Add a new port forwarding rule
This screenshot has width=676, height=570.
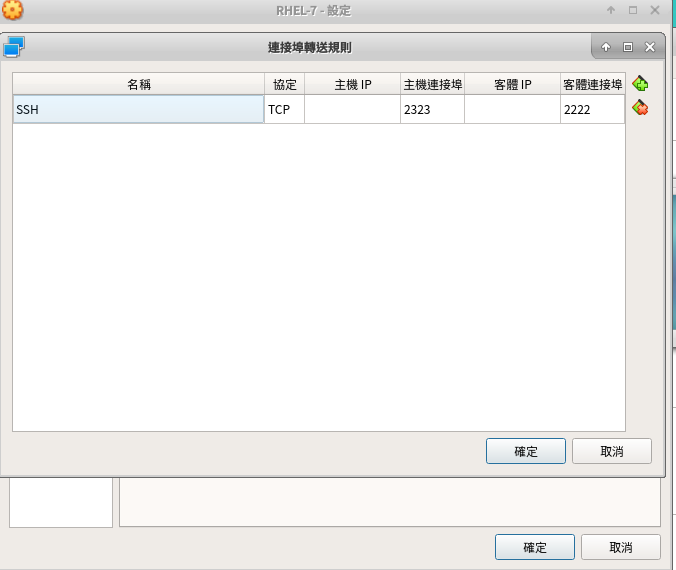(x=640, y=84)
